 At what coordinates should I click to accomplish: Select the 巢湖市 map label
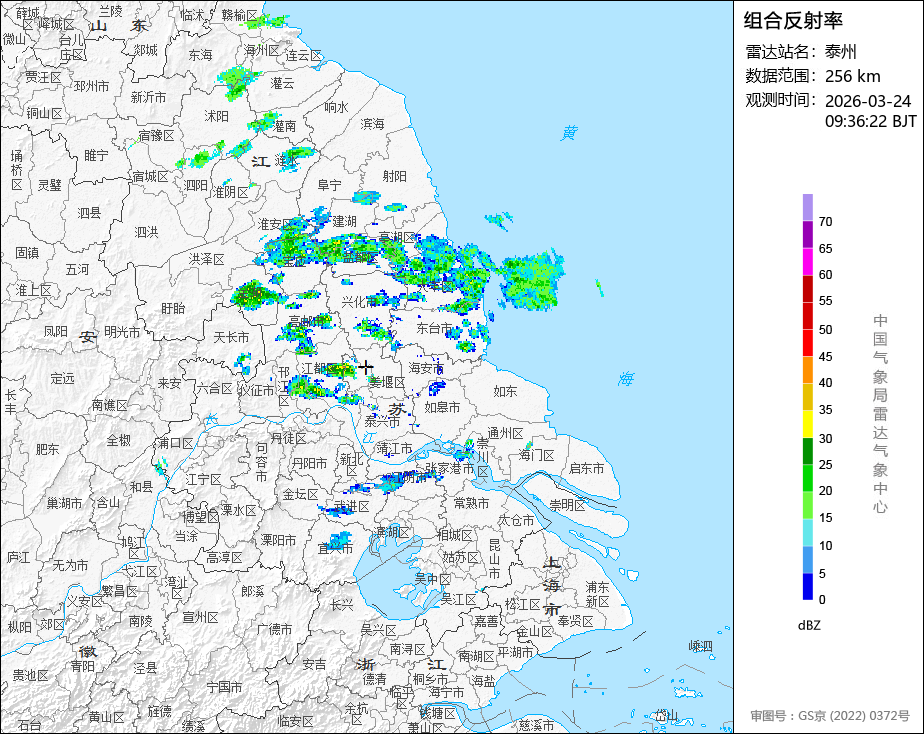click(x=65, y=503)
